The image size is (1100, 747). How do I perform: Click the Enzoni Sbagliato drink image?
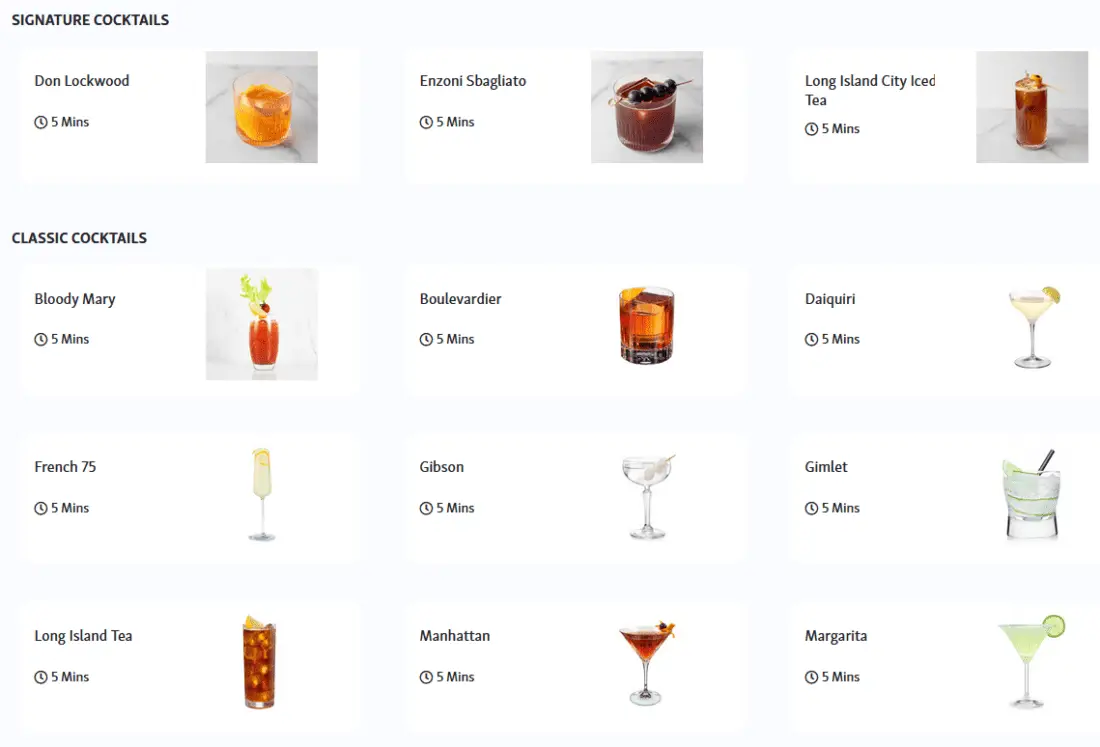point(647,107)
